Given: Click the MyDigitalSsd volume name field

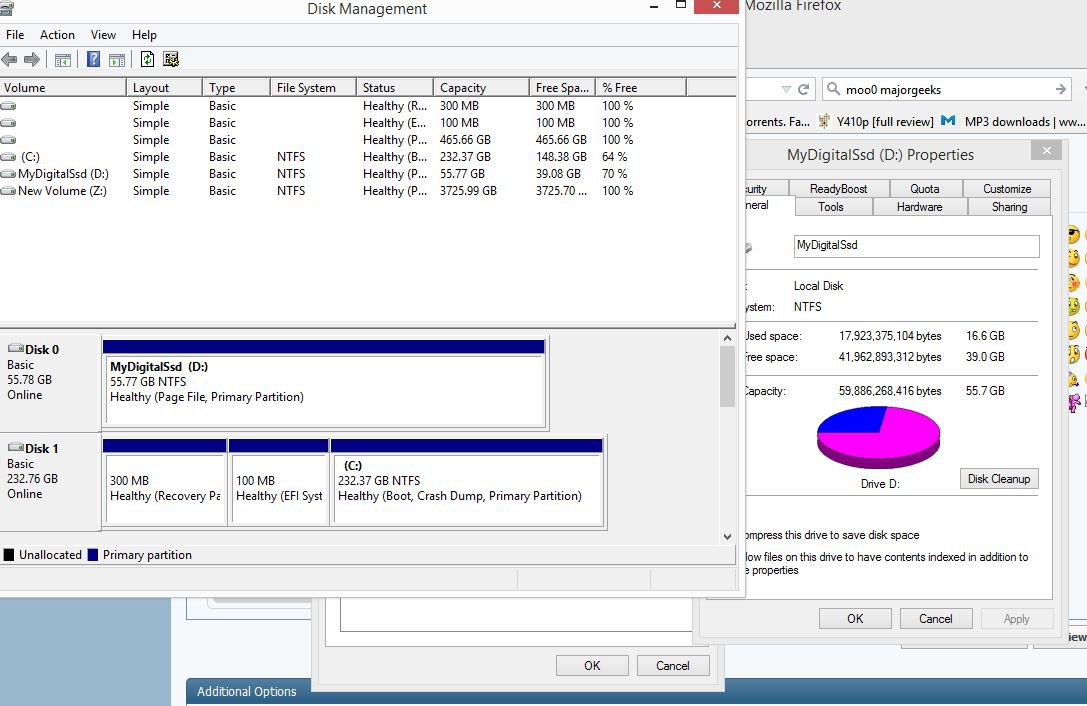Looking at the screenshot, I should pos(916,246).
